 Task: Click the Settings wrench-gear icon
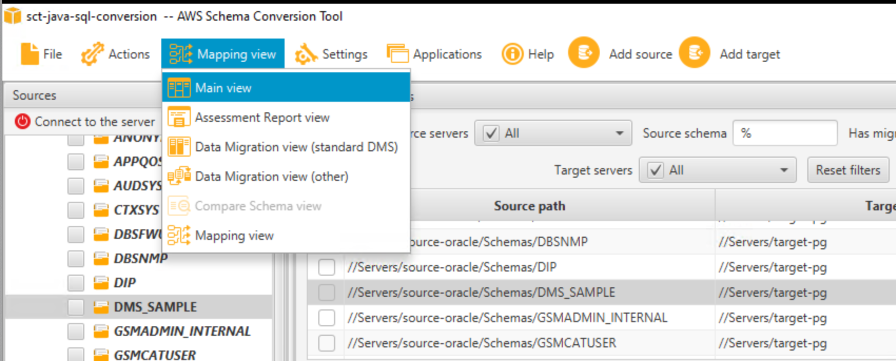pos(306,54)
